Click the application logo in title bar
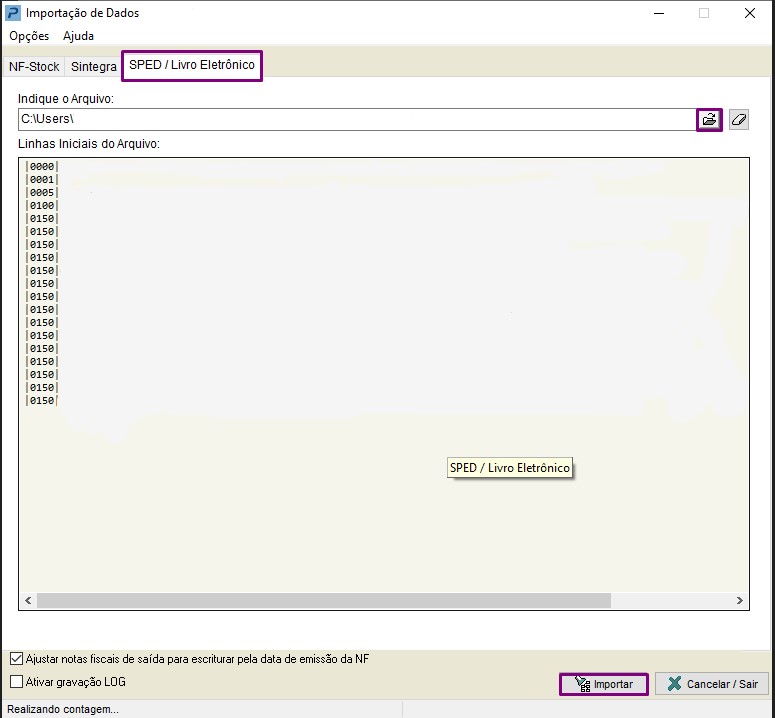The height and width of the screenshot is (718, 775). click(x=13, y=14)
